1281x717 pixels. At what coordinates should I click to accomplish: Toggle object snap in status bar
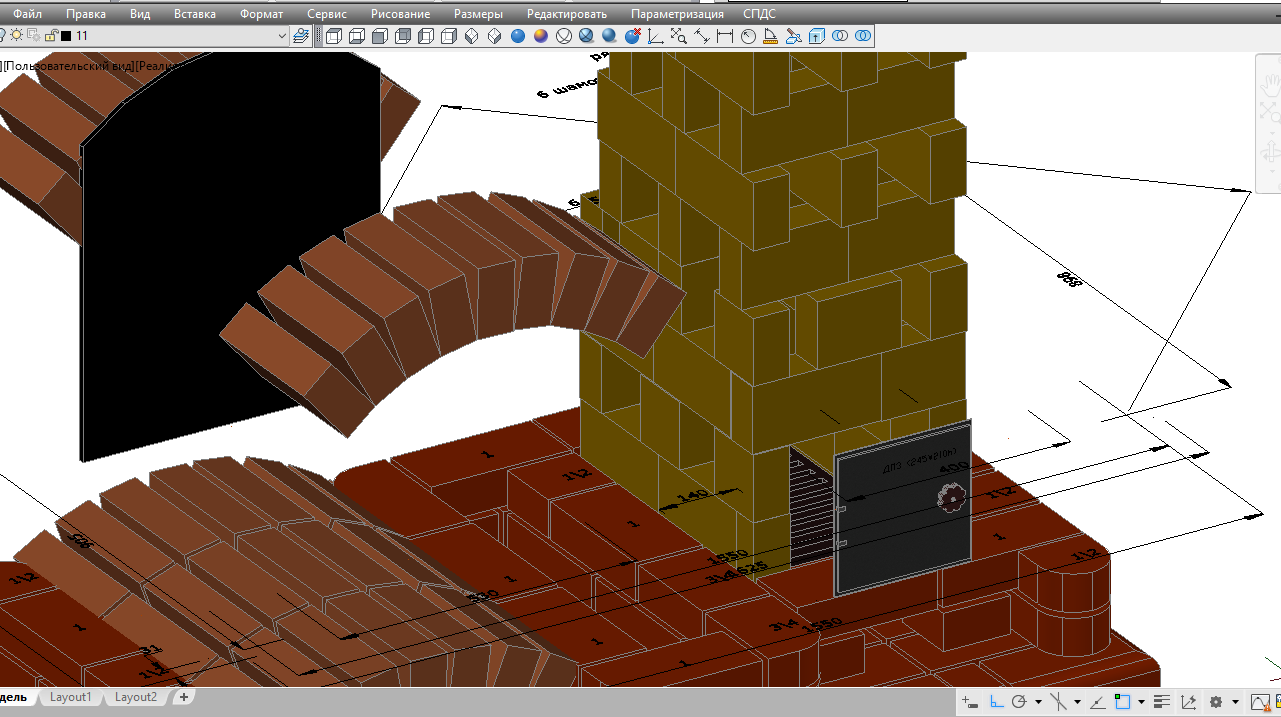click(1123, 702)
